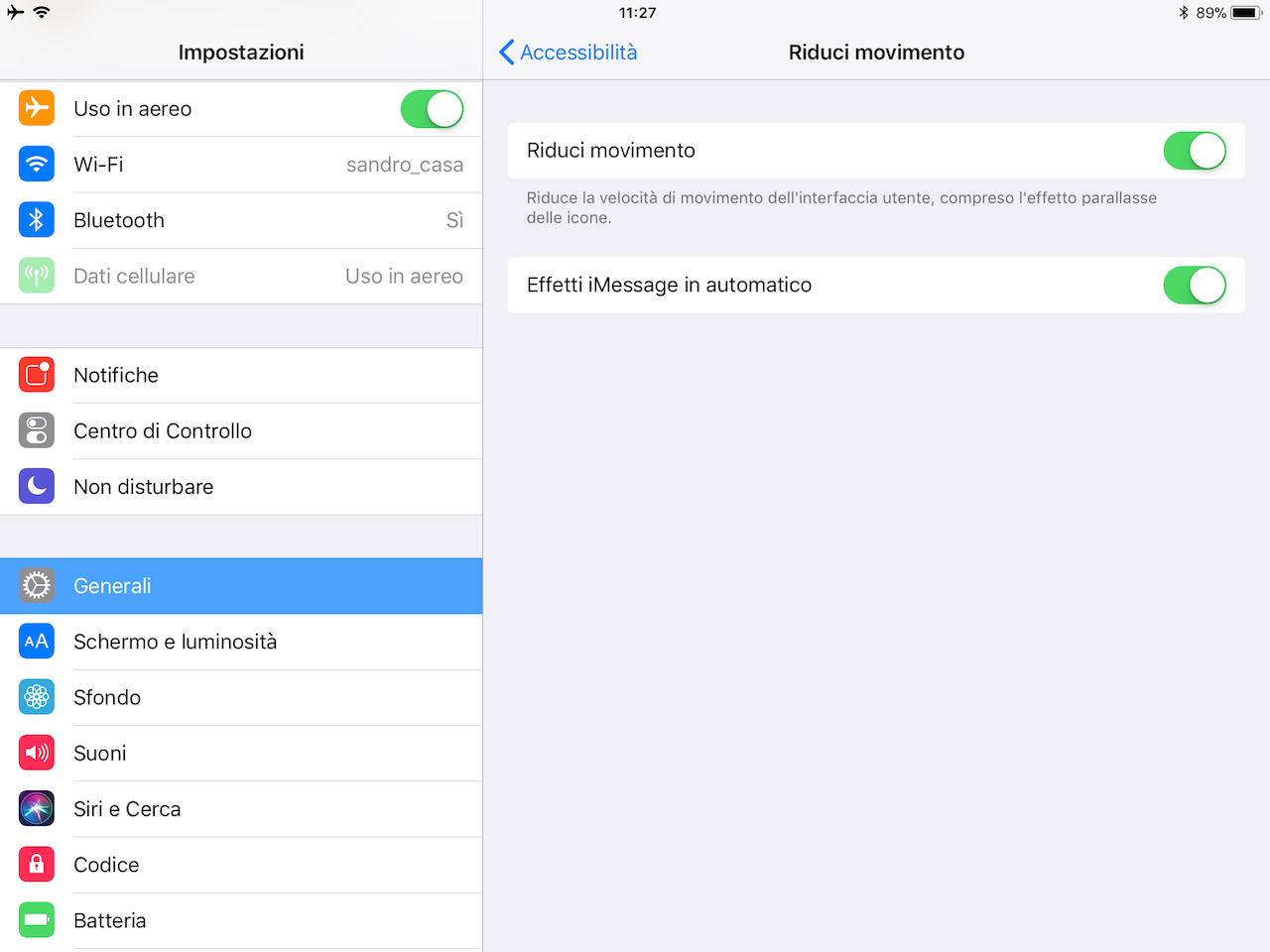Tap the orange airplane mode icon

[37, 108]
